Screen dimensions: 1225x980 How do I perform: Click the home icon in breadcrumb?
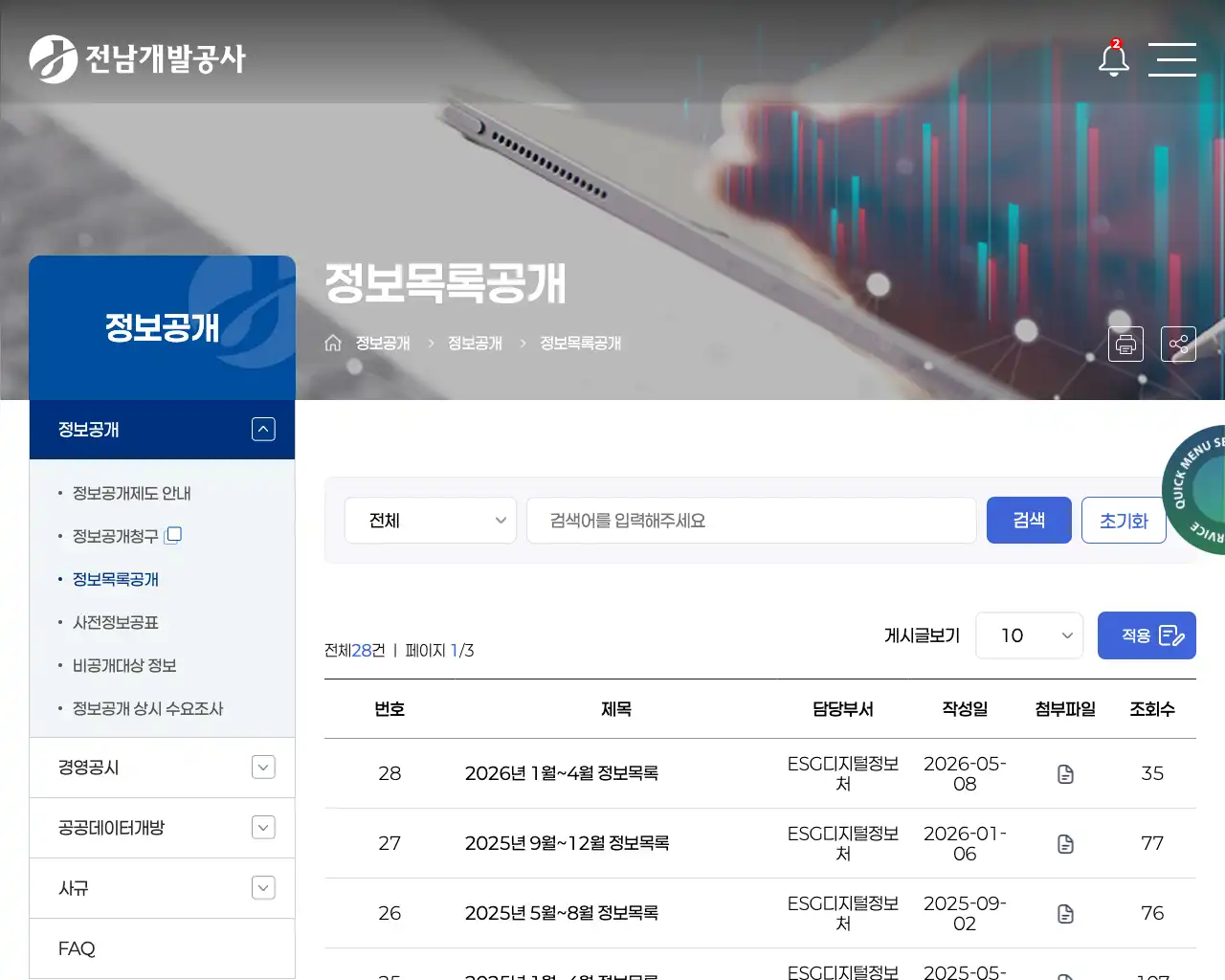point(333,343)
